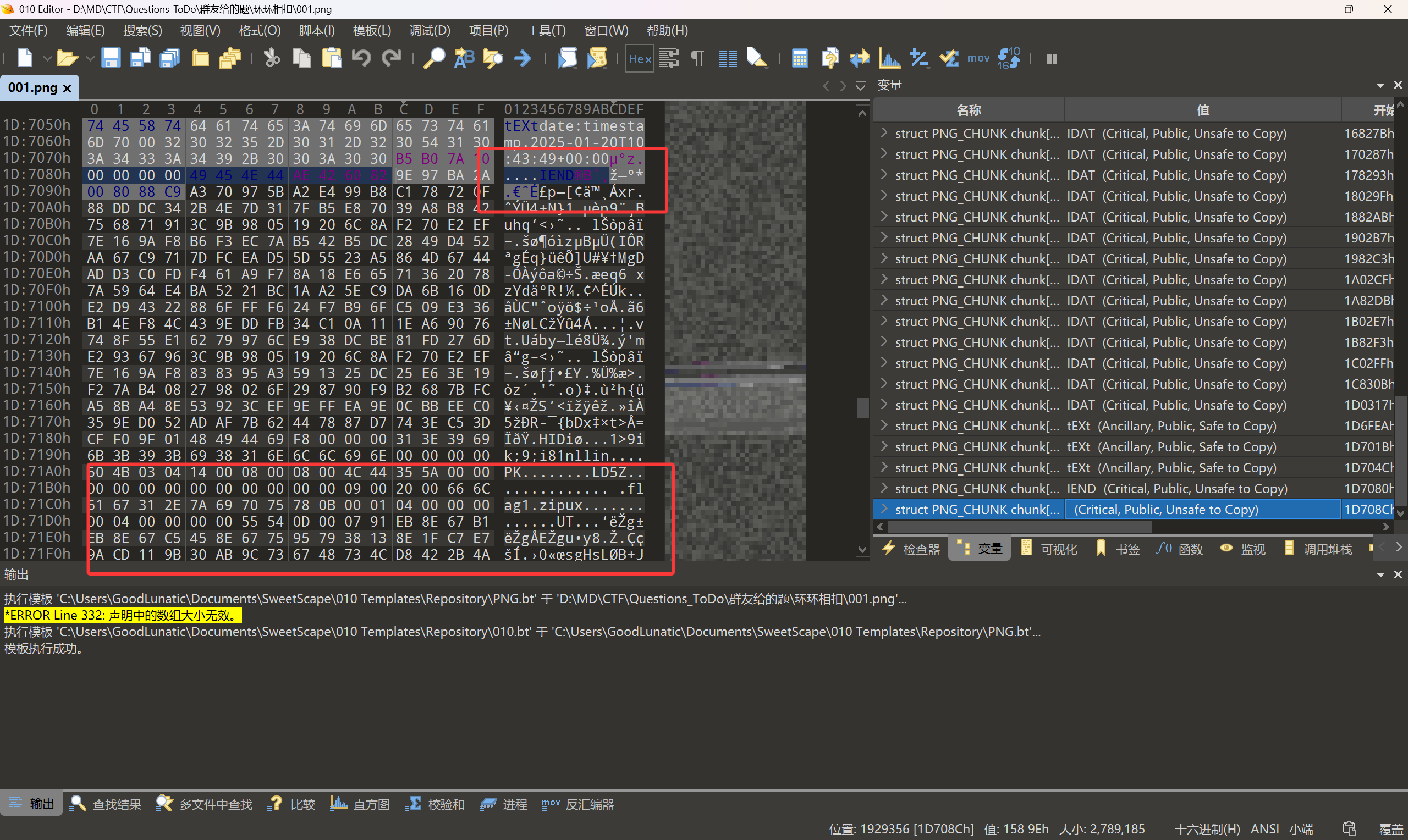Expand the IDAT chunk row 1D0317h
This screenshot has height=840, width=1408.
tap(884, 404)
